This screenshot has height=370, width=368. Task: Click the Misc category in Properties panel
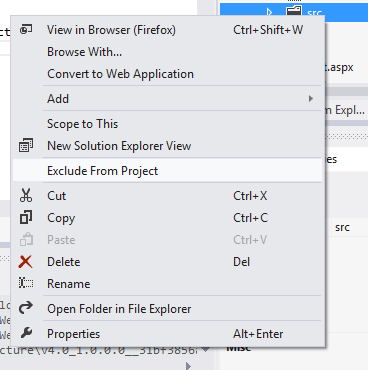(239, 349)
